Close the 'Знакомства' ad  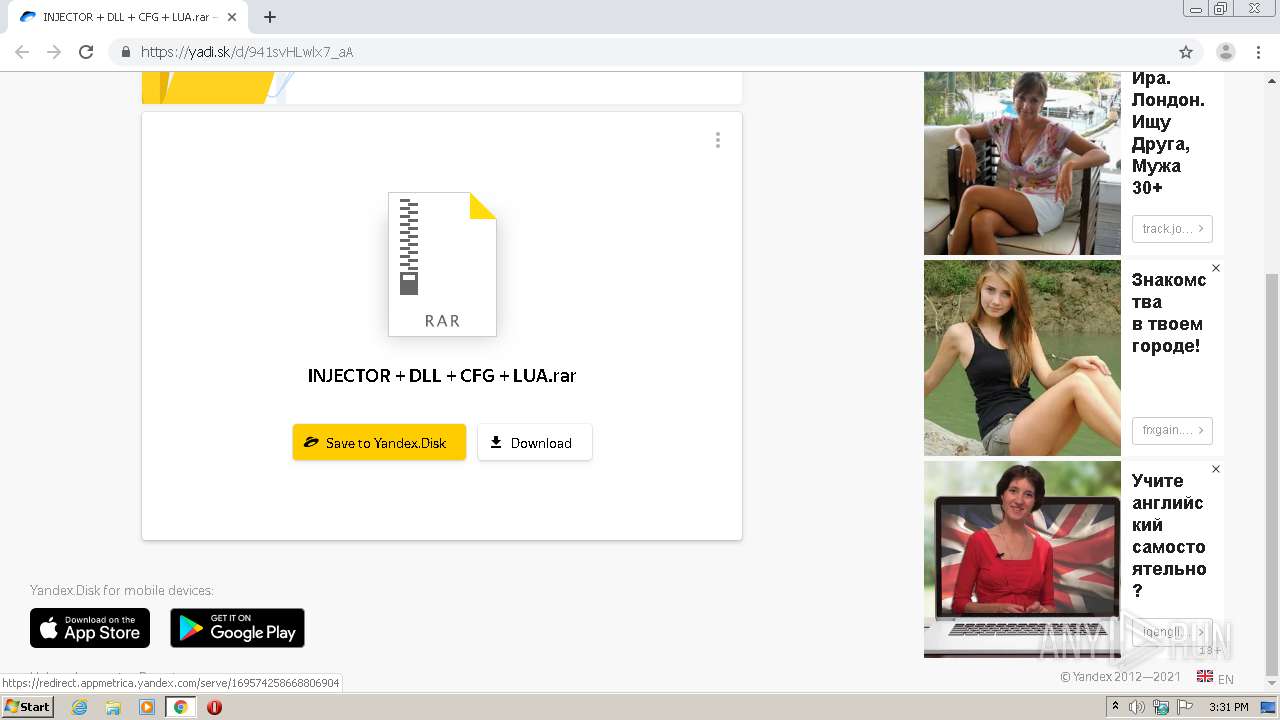[1216, 268]
